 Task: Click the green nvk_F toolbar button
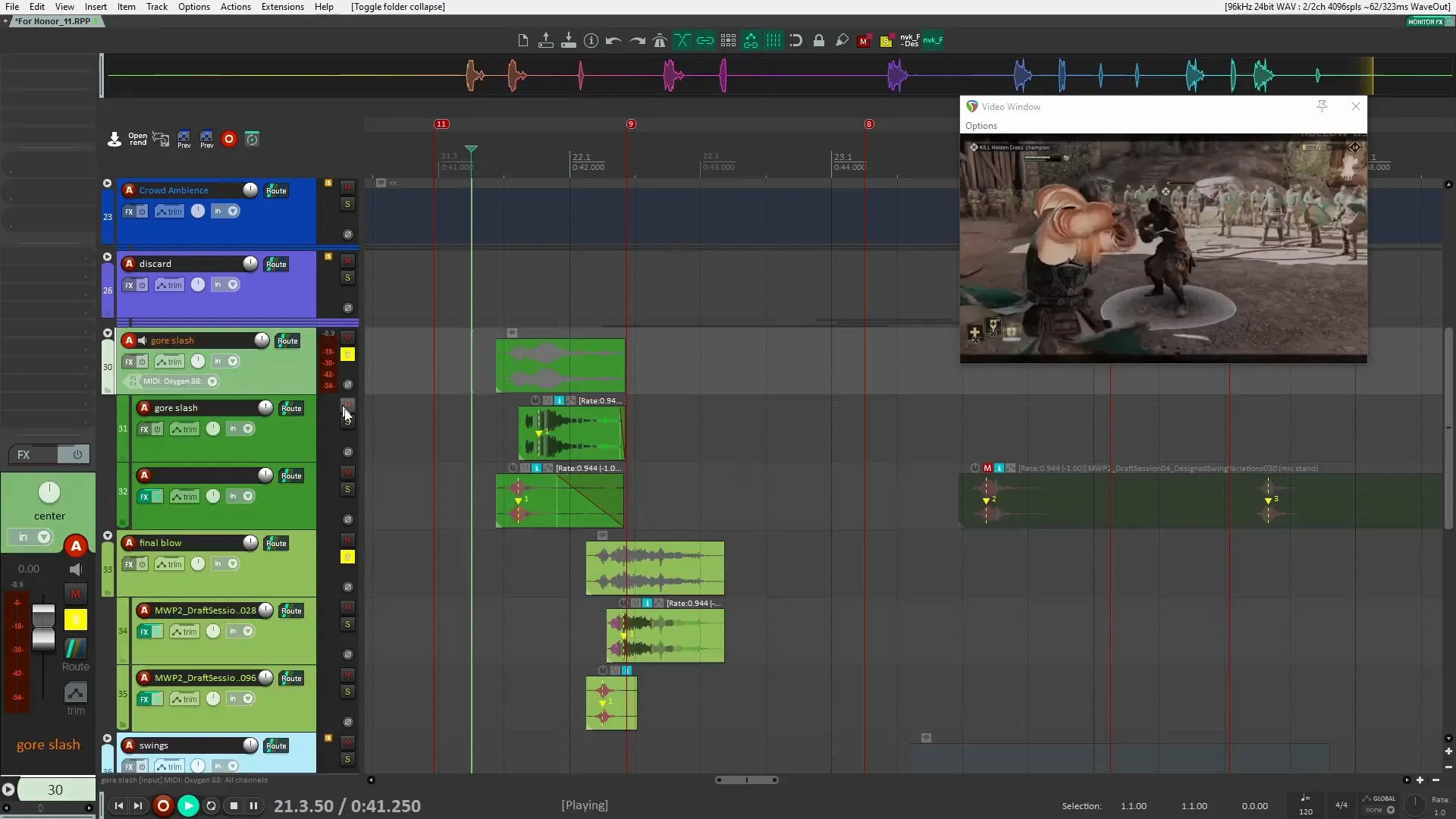tap(933, 41)
